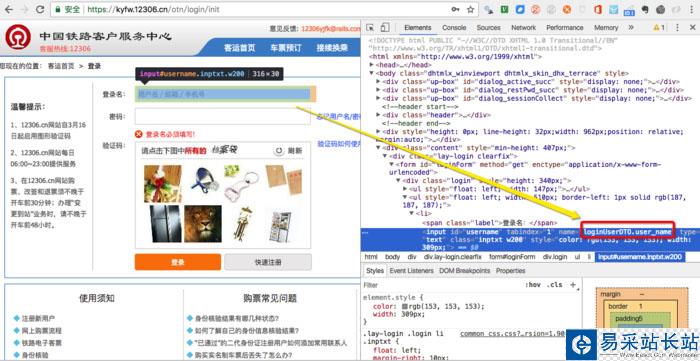Image resolution: width=700 pixels, height=361 pixels.
Task: Switch to the Console tab
Action: click(454, 28)
